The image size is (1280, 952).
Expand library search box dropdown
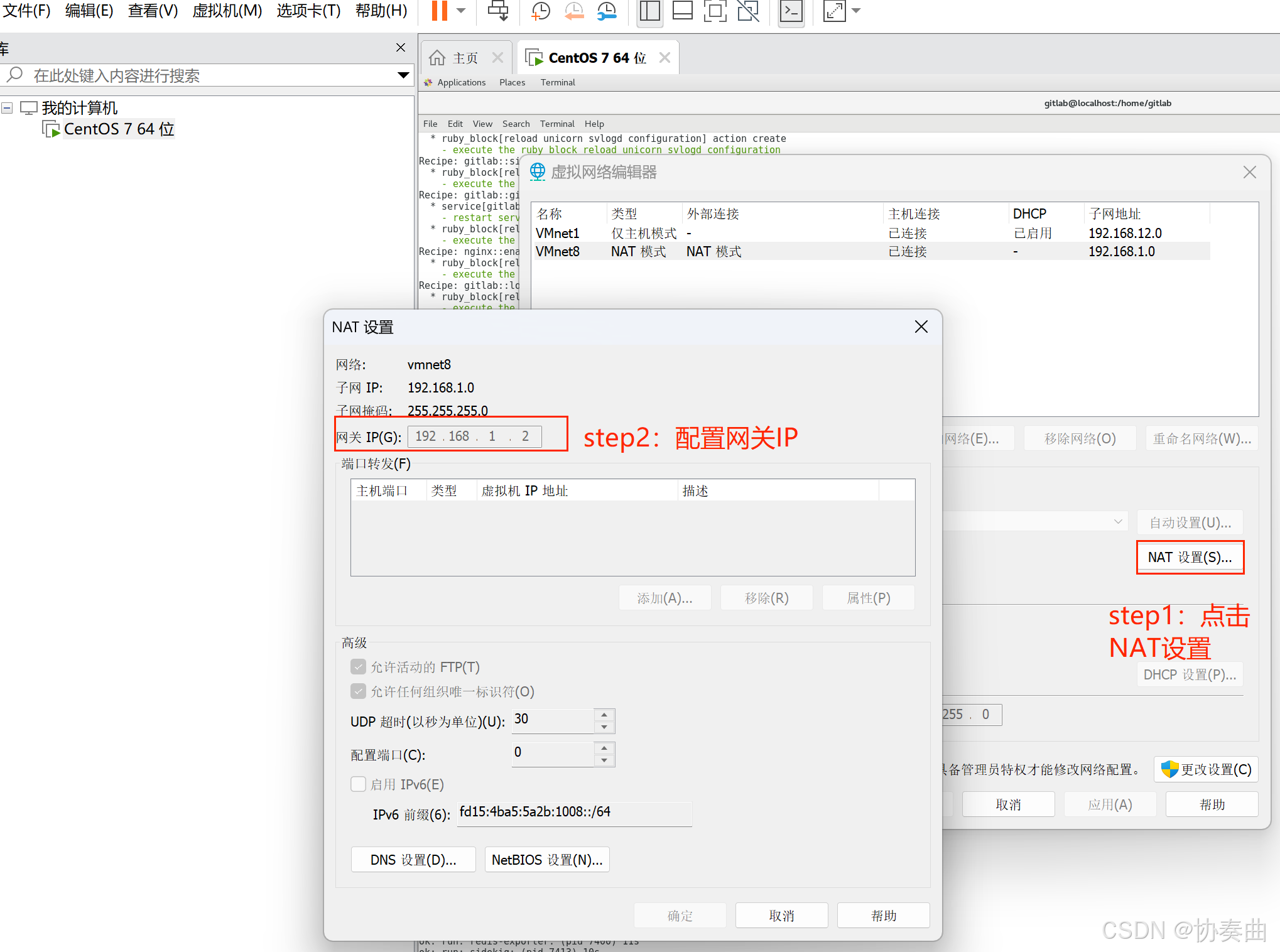tap(403, 75)
